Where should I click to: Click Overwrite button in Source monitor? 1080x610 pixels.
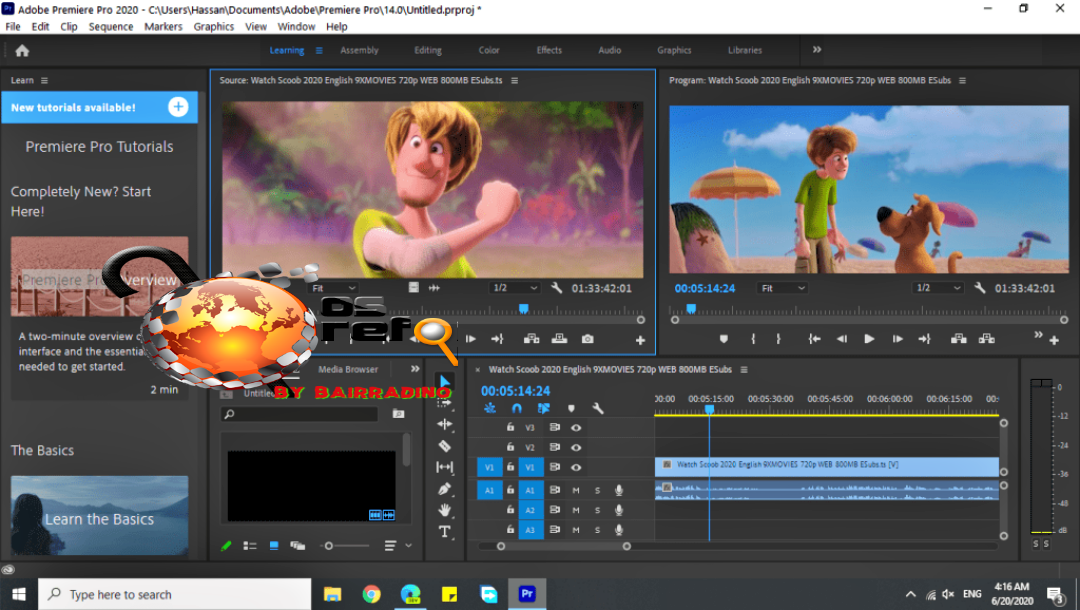click(559, 339)
